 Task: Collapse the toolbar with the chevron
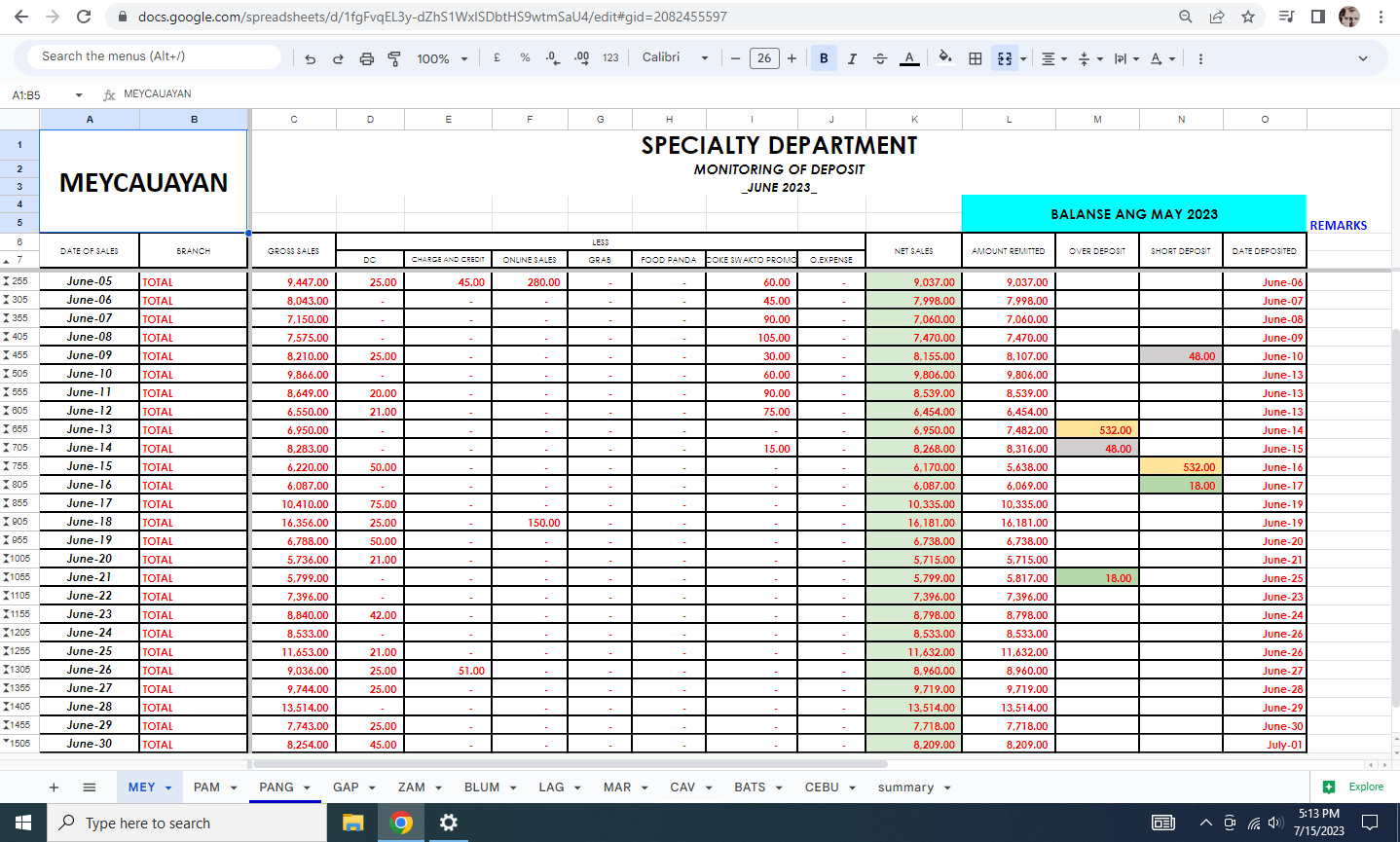click(1363, 58)
